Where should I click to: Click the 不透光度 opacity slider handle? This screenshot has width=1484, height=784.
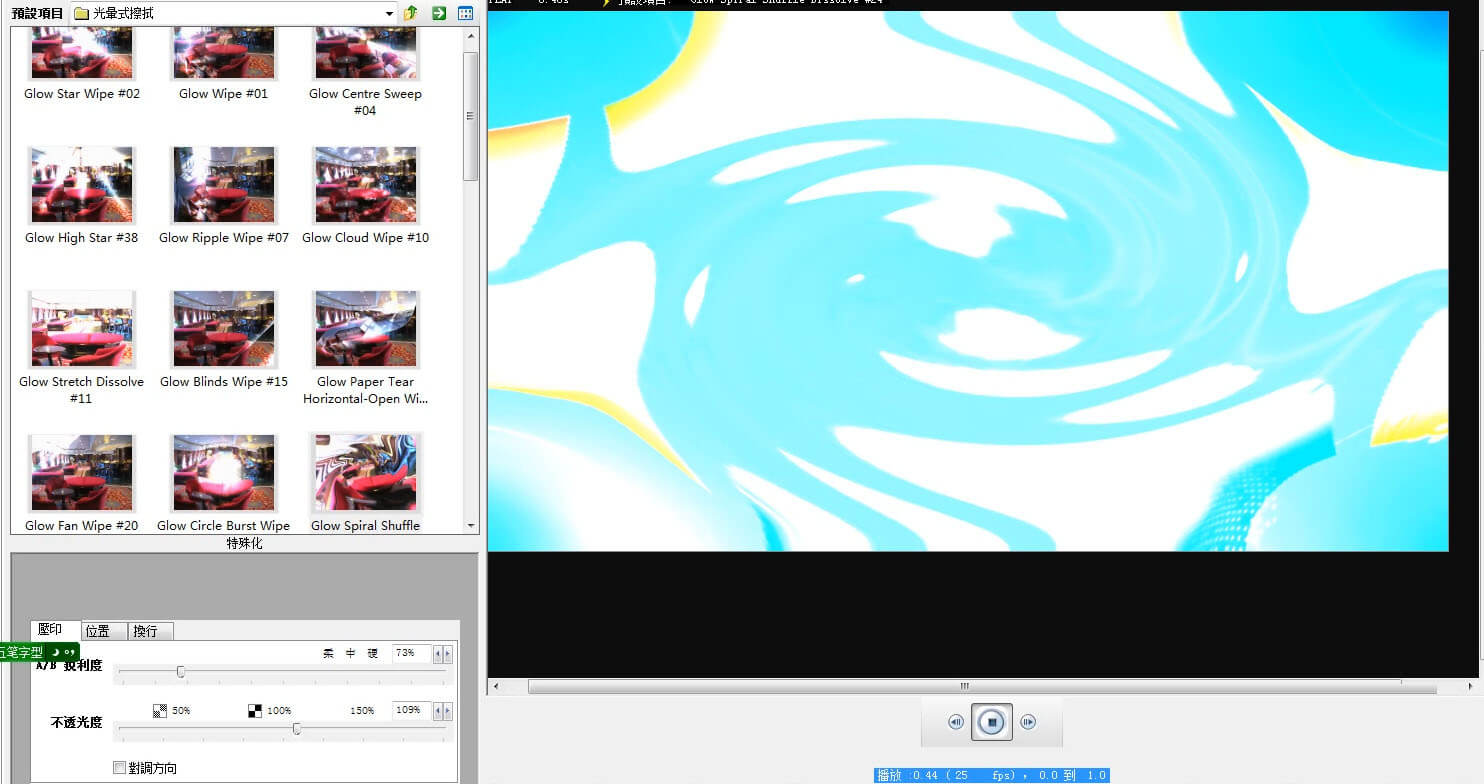click(297, 729)
